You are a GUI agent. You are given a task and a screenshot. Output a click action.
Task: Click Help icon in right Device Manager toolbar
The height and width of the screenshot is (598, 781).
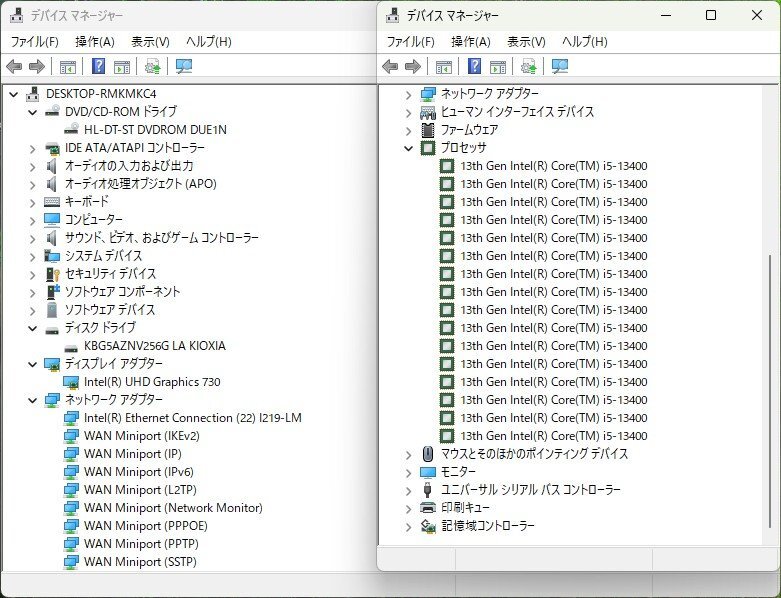tap(475, 66)
